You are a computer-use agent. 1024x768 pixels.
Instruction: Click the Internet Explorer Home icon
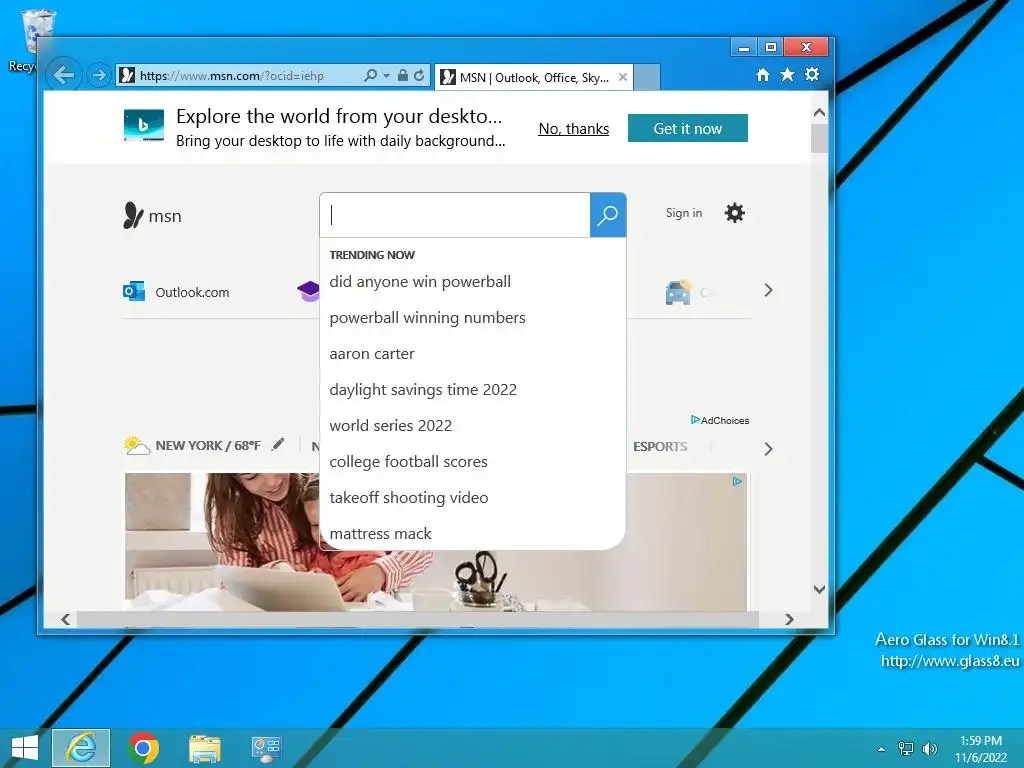tap(763, 74)
